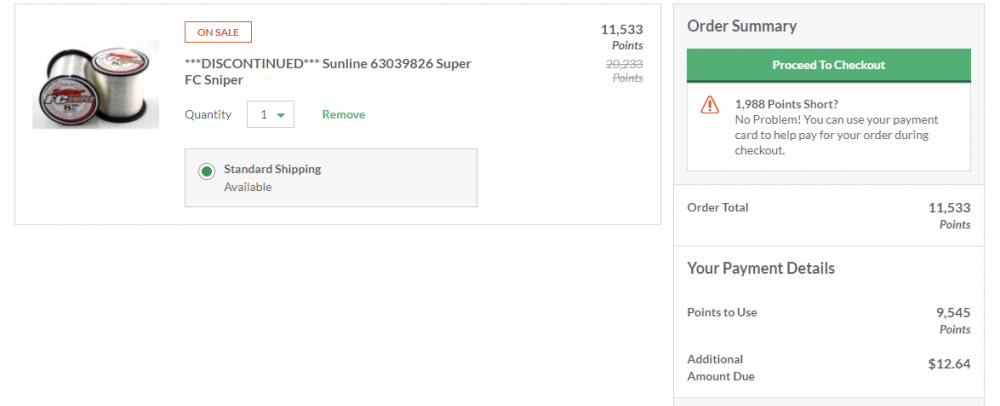
Task: Remove the Sunline item from cart
Action: pos(344,115)
